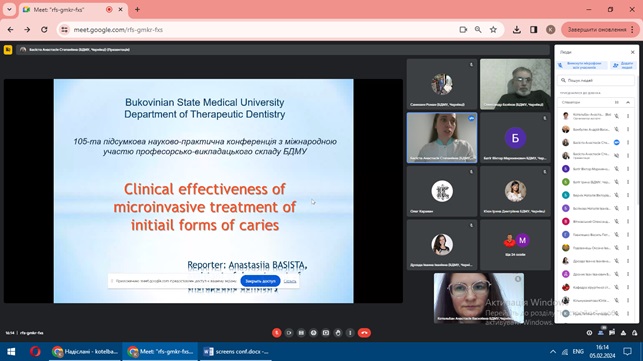Click the Hide link in sharing banner
The image size is (643, 361).
click(290, 281)
